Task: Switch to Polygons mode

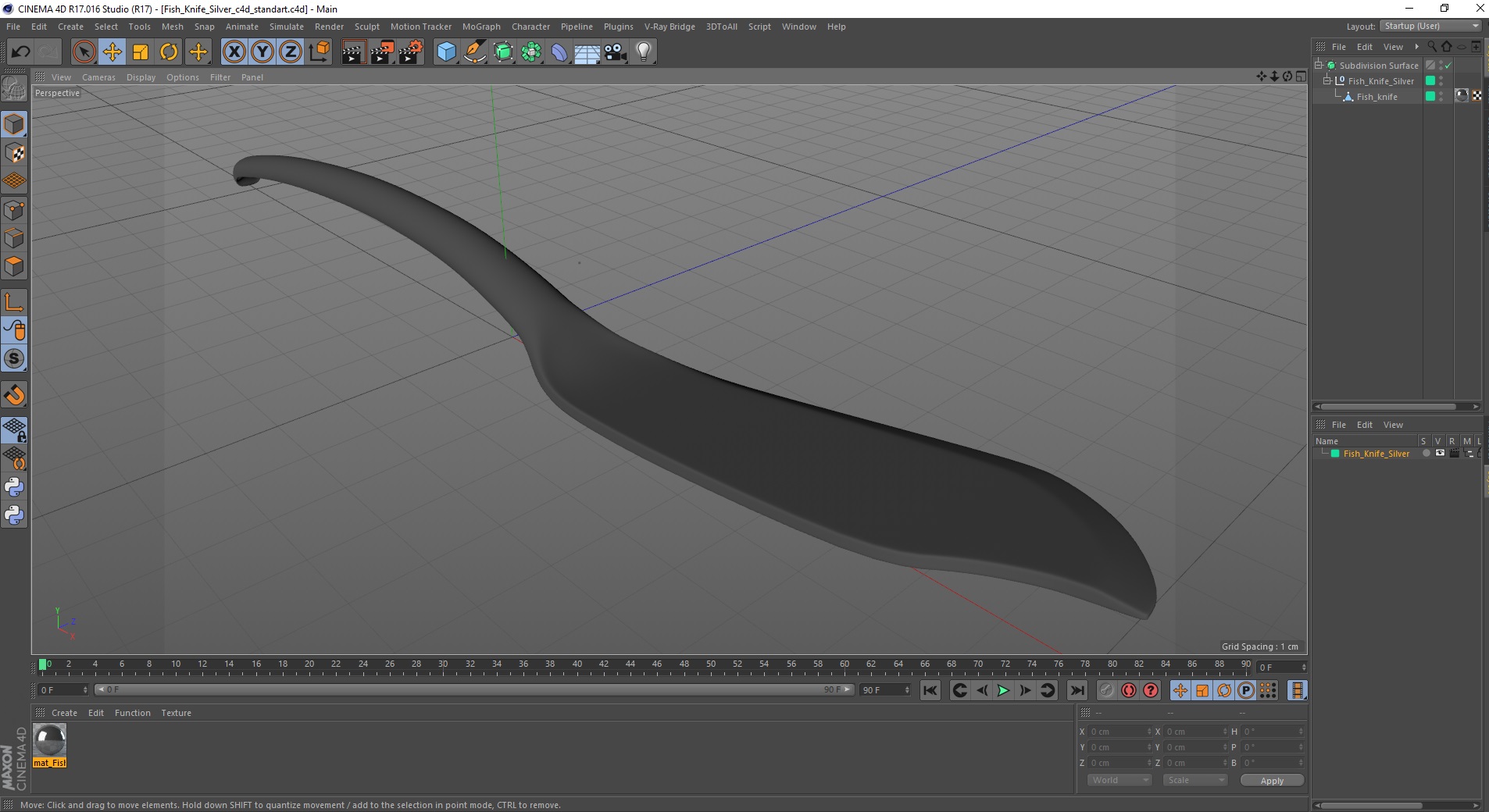Action: tap(14, 265)
